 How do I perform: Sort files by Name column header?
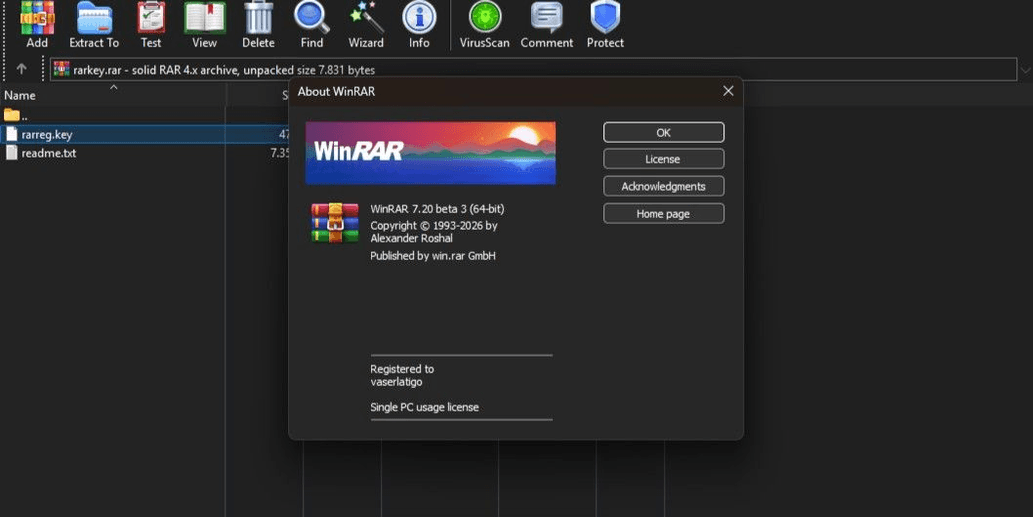point(20,96)
